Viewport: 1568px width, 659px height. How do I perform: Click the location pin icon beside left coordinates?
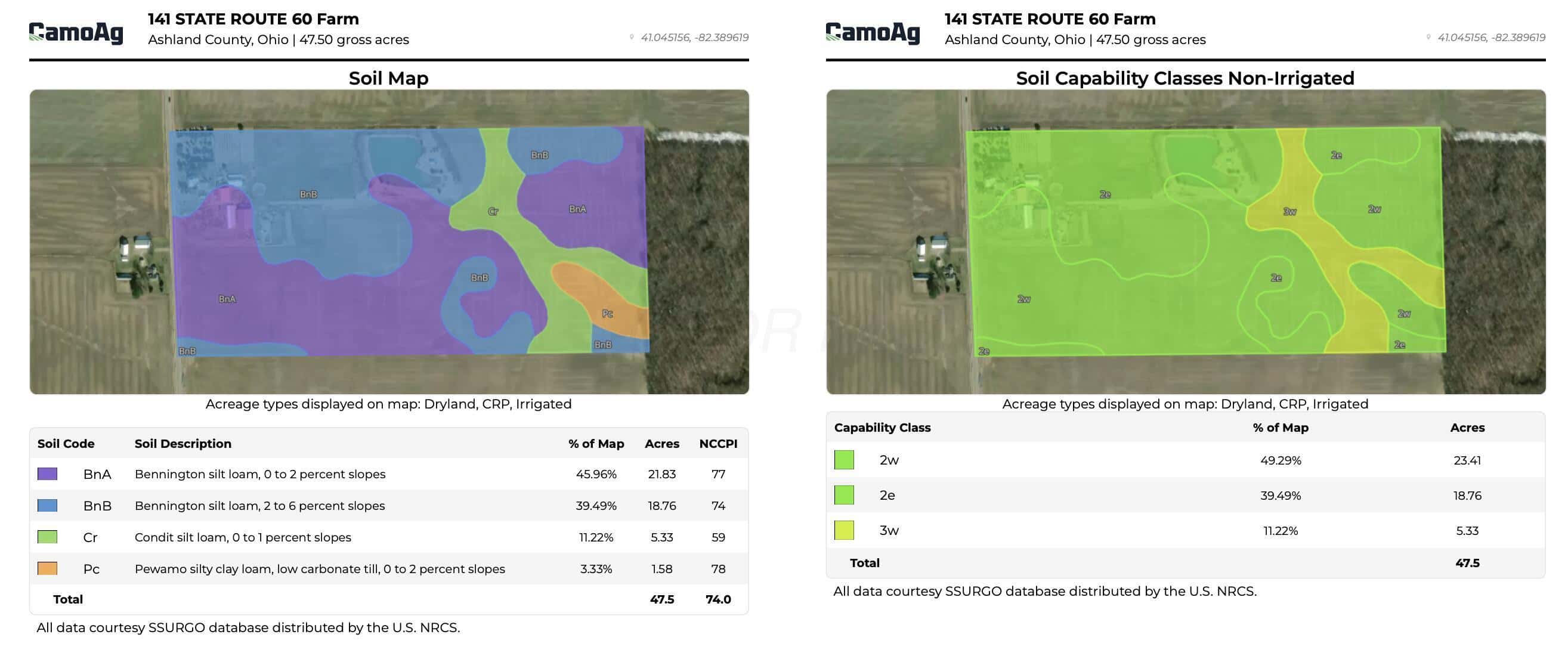(x=631, y=37)
